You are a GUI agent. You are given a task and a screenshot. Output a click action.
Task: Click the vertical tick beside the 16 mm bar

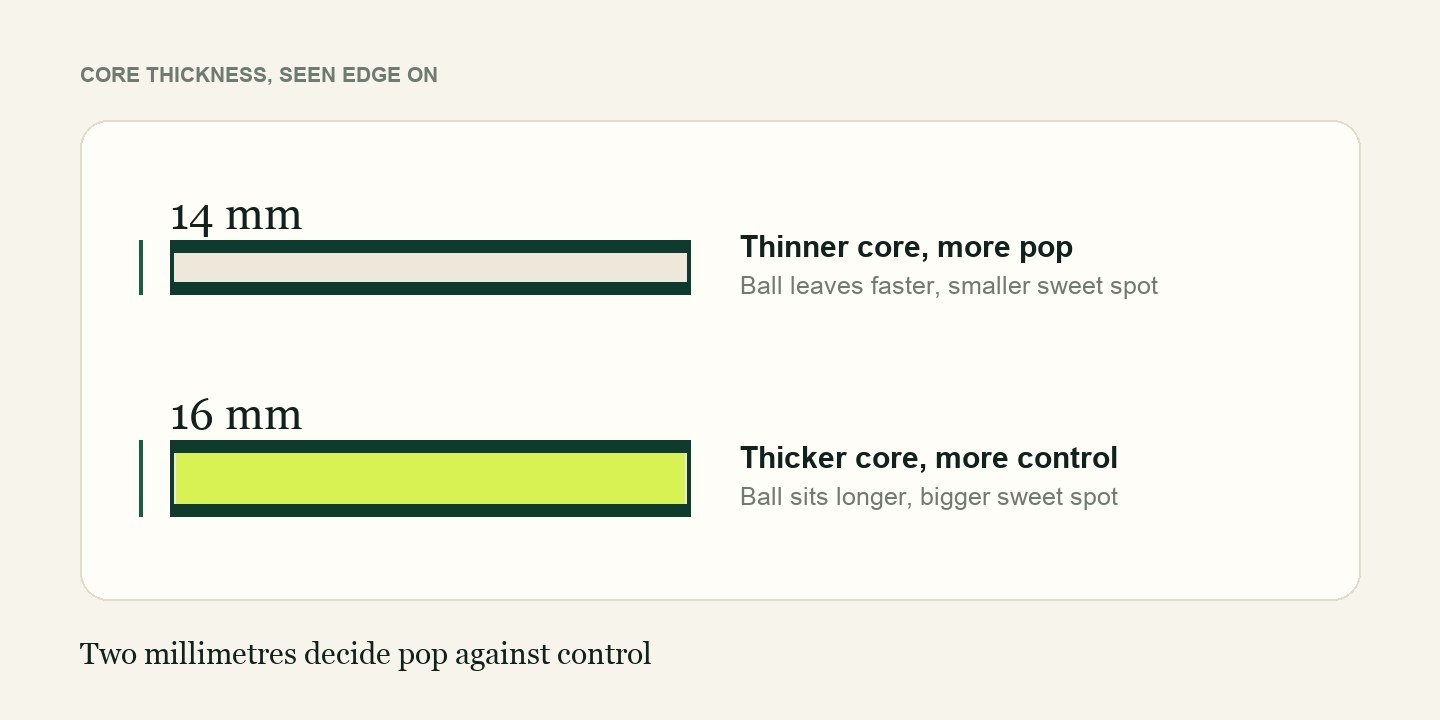pos(140,478)
